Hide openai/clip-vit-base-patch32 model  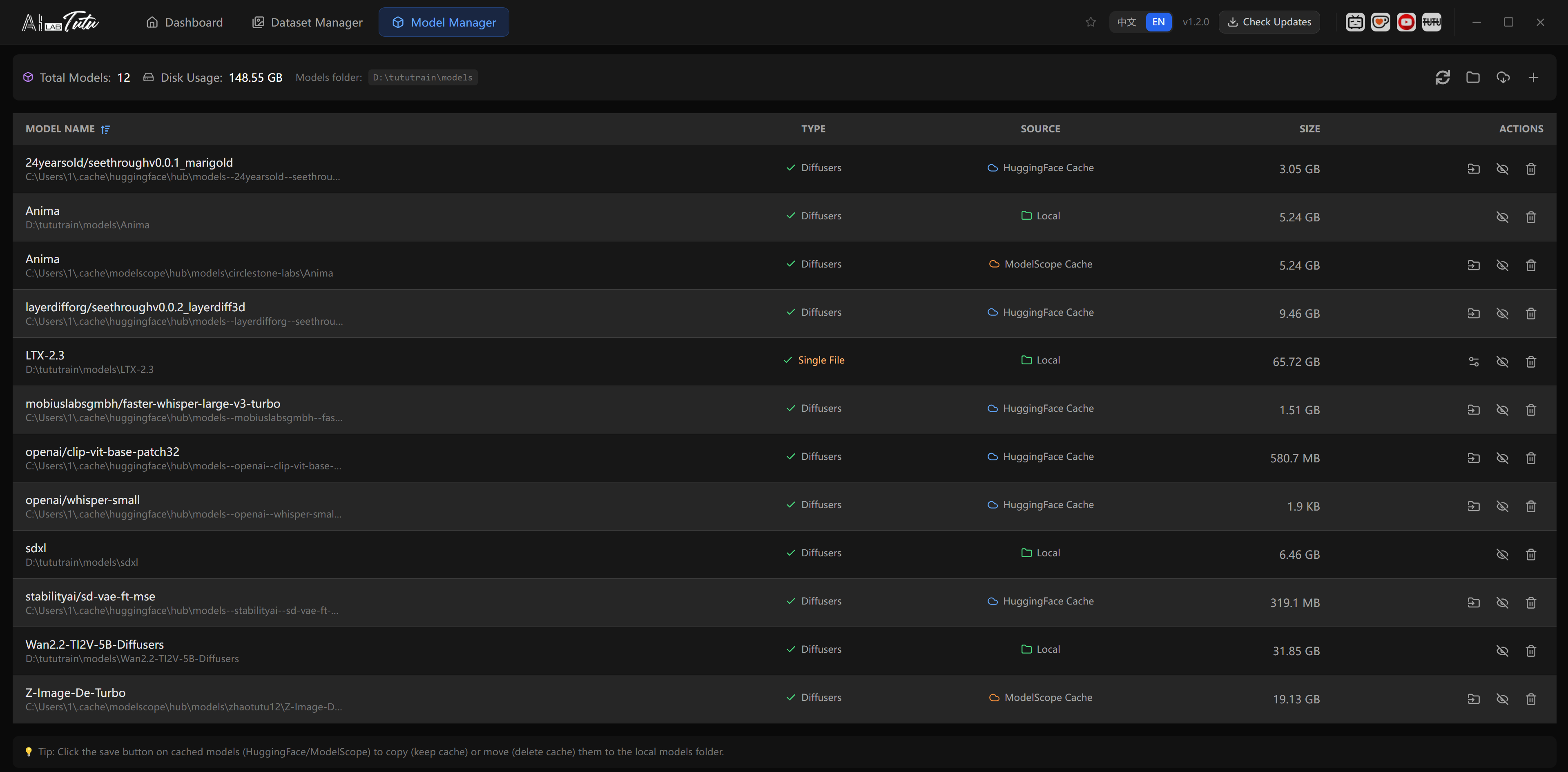(x=1502, y=457)
